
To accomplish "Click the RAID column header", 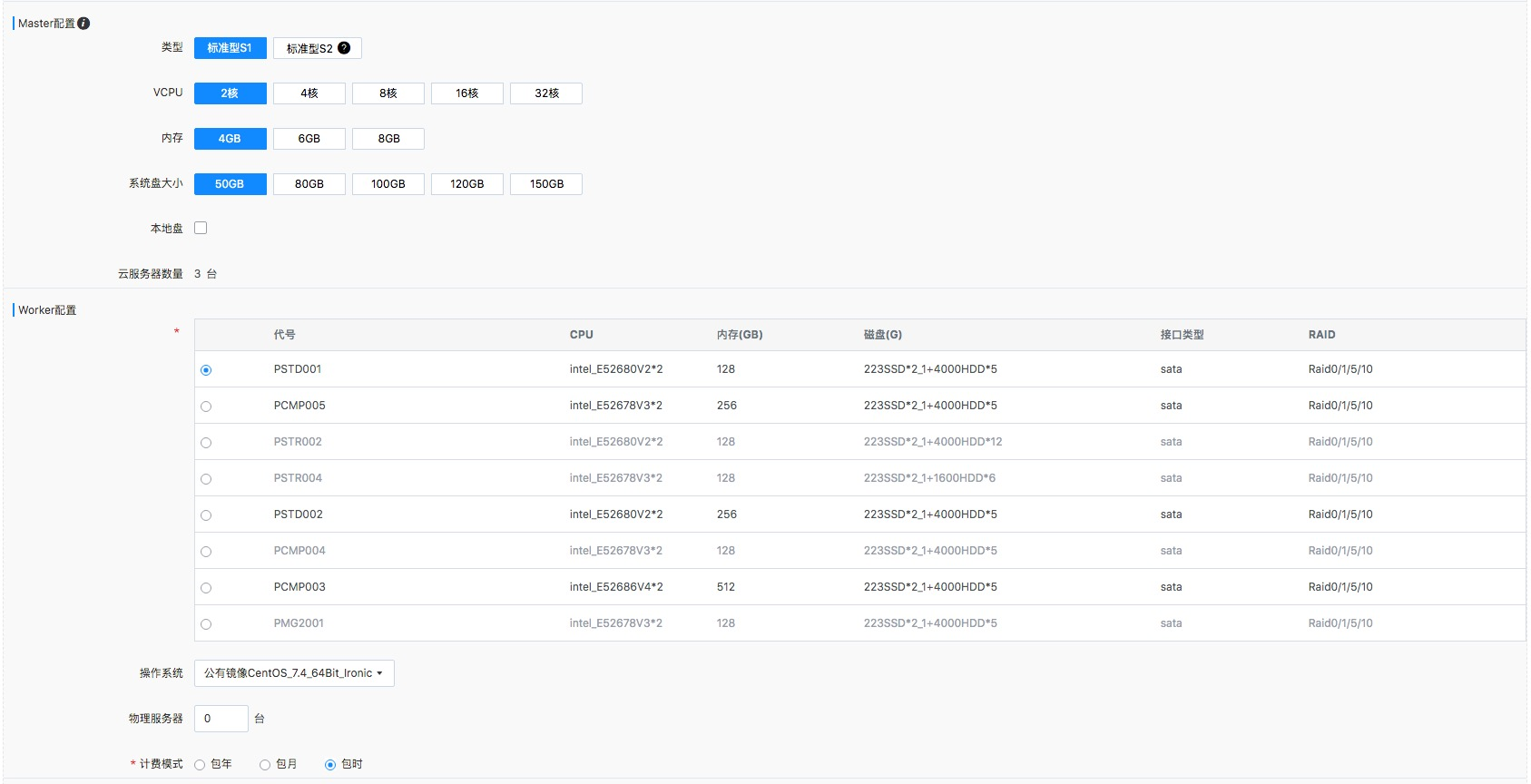I will pyautogui.click(x=1321, y=335).
